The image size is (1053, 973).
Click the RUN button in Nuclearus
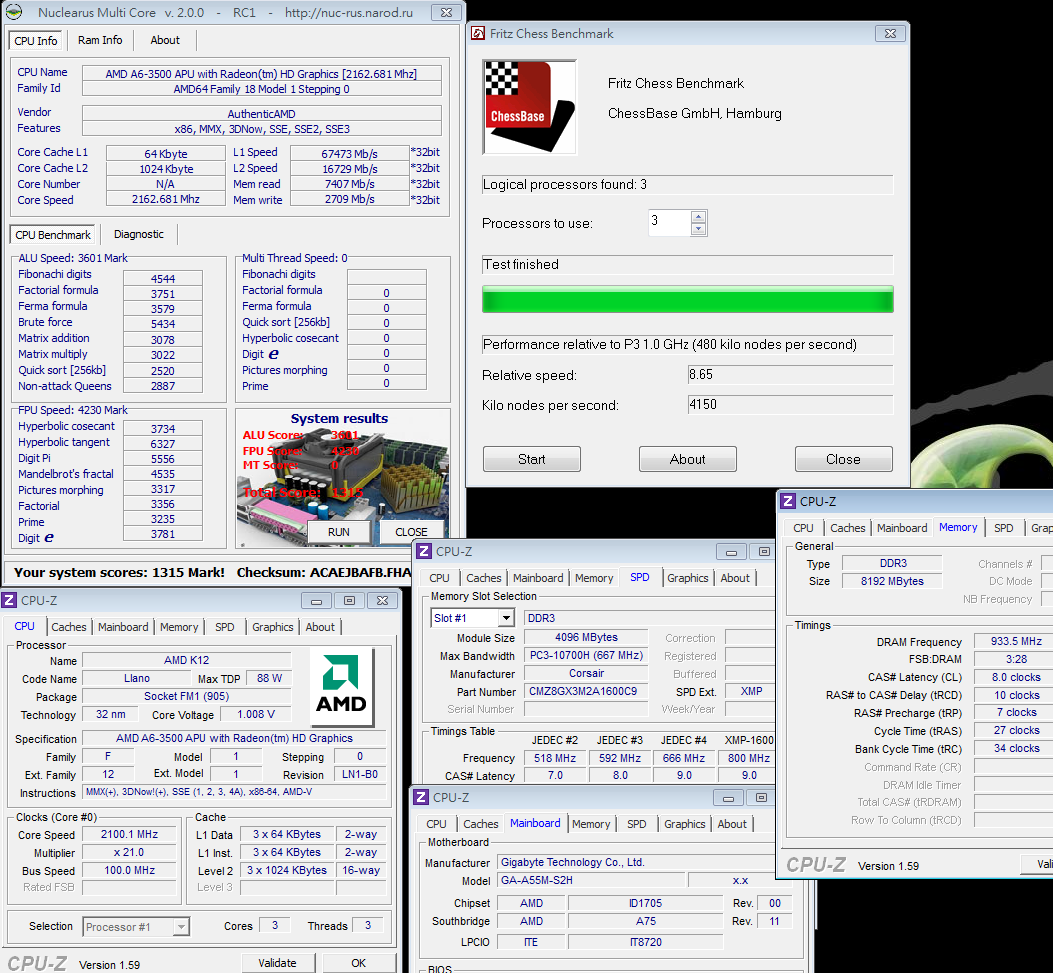click(338, 532)
